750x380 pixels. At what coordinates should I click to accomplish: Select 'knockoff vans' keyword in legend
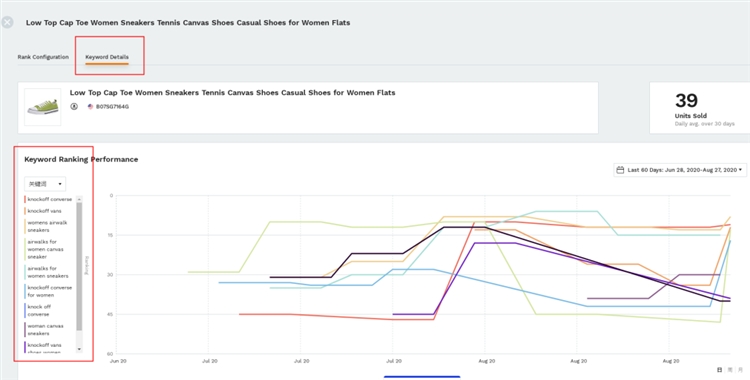pos(44,211)
